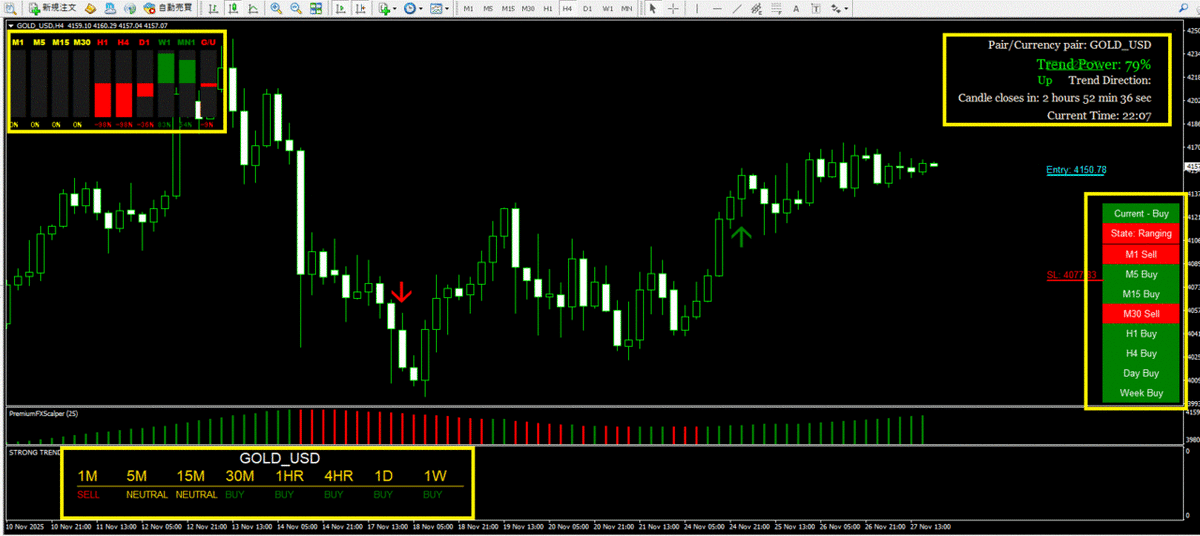Select the vertical line drawing tool
This screenshot has height=536, width=1200.
tap(697, 8)
